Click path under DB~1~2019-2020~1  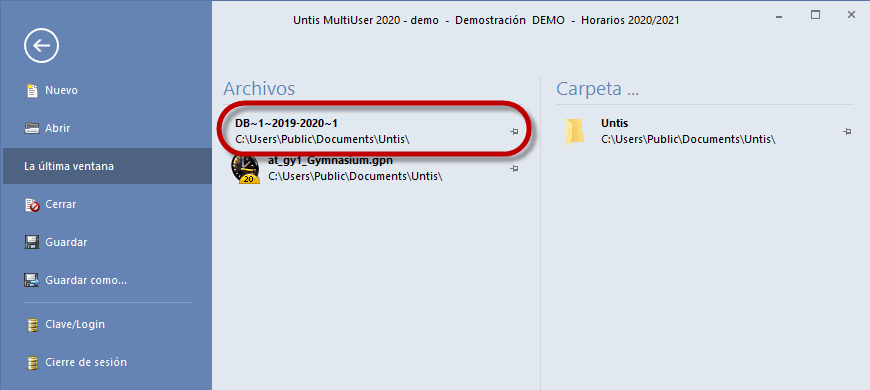(322, 139)
